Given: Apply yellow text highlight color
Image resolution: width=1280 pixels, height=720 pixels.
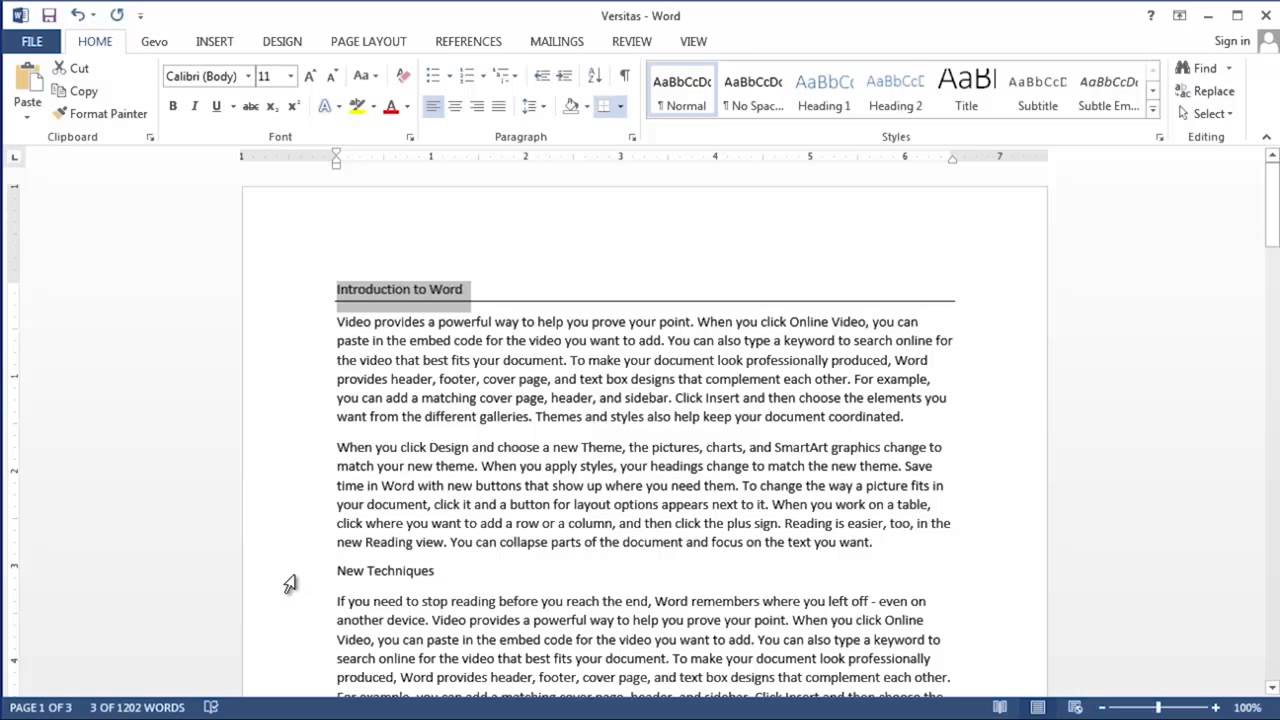Looking at the screenshot, I should [356, 106].
